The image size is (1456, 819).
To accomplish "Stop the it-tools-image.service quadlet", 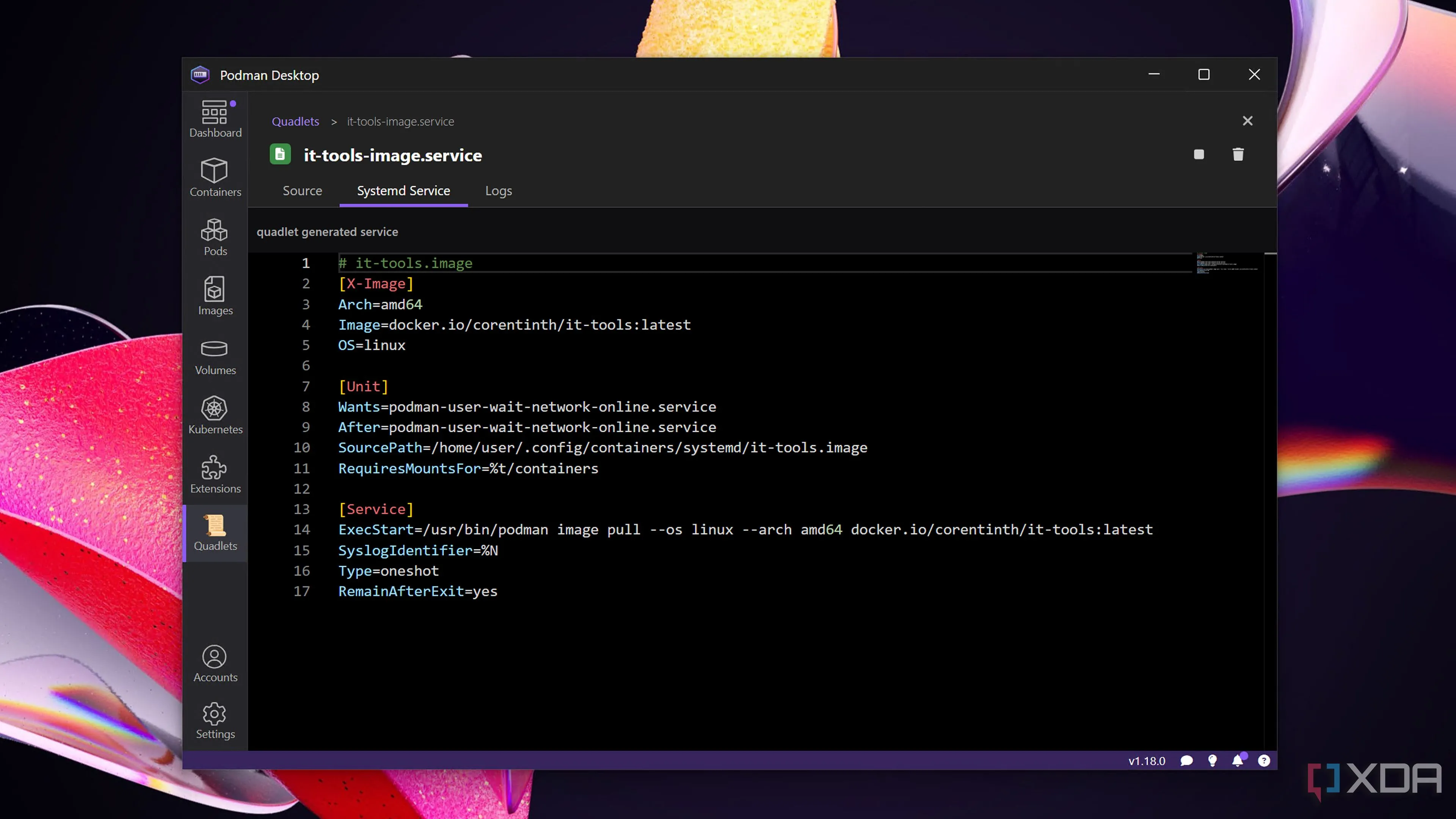I will pyautogui.click(x=1199, y=154).
